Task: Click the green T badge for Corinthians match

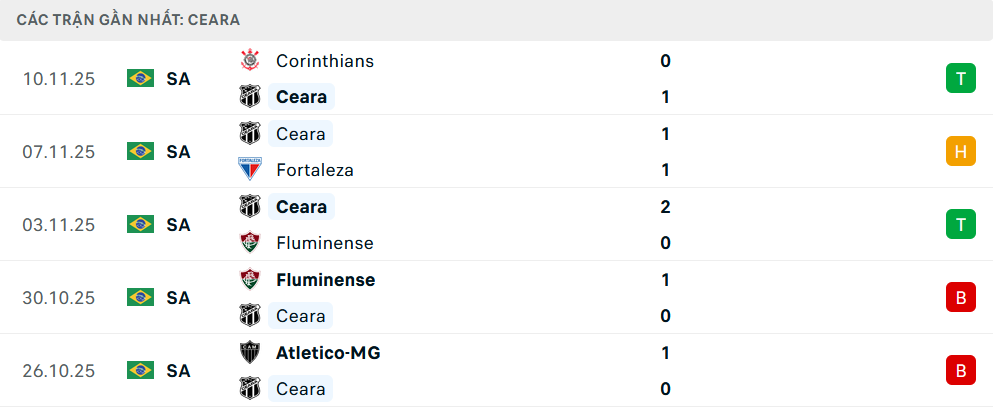Action: 960,78
